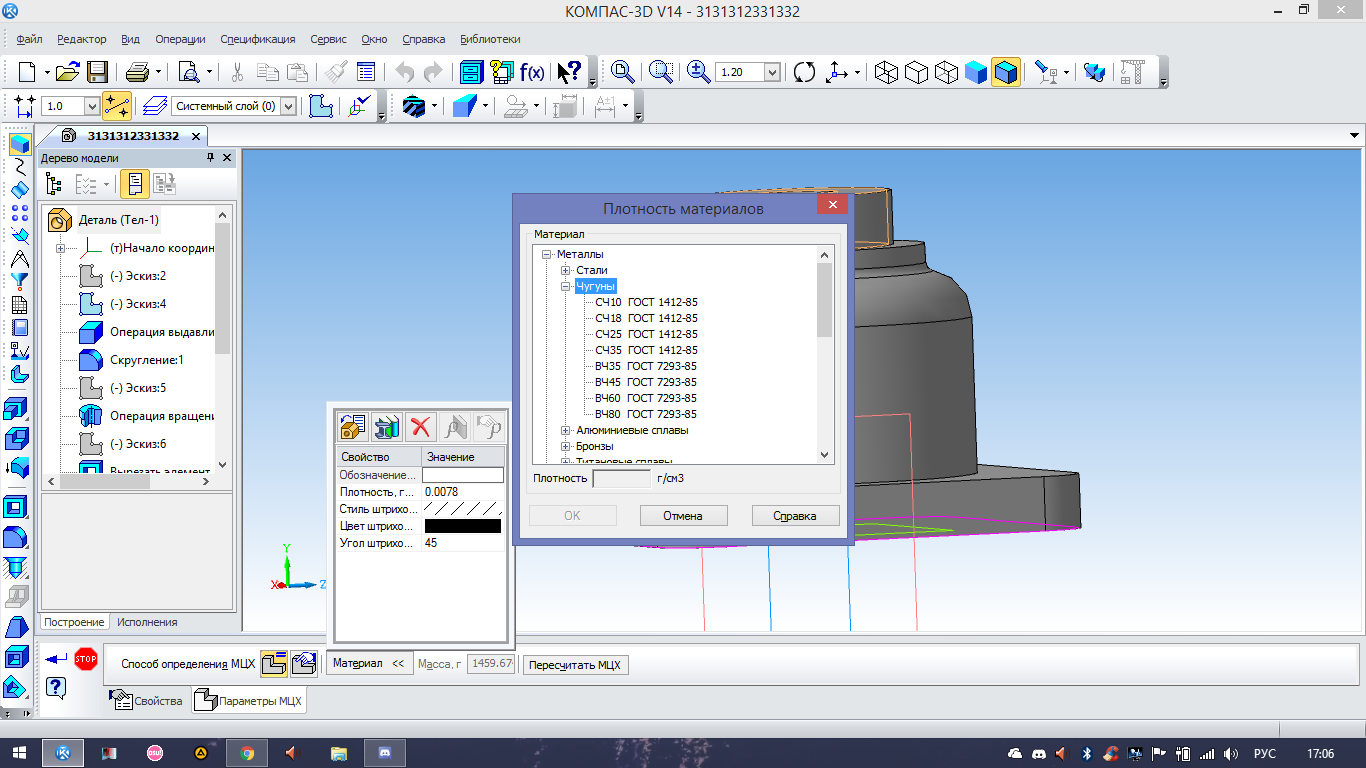Switch to shaded display without edges
Screen dimensions: 1366x768
tap(976, 72)
